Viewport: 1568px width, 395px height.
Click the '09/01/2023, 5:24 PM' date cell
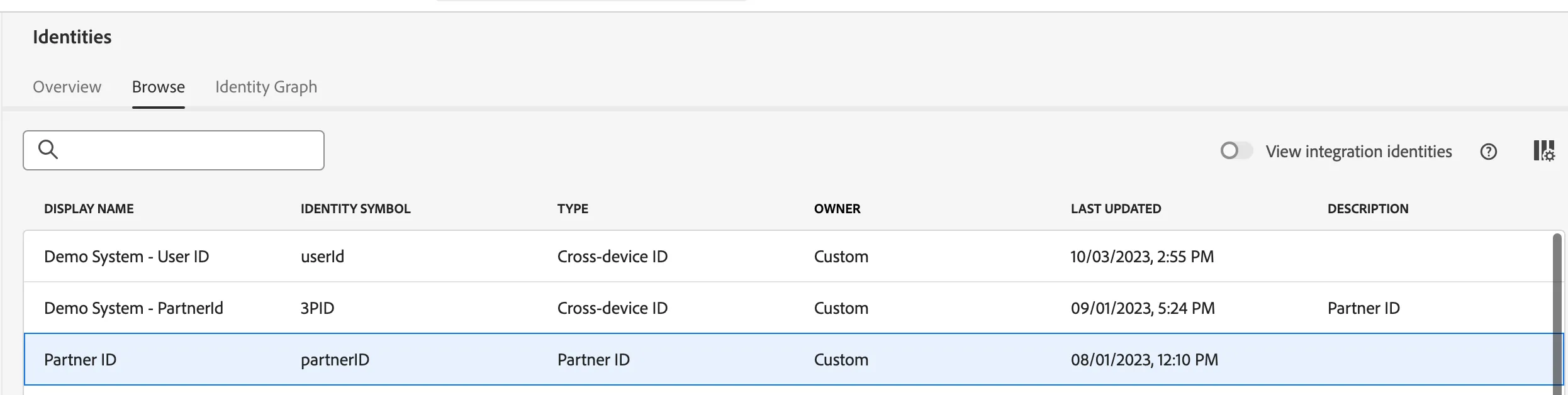[x=1143, y=308]
